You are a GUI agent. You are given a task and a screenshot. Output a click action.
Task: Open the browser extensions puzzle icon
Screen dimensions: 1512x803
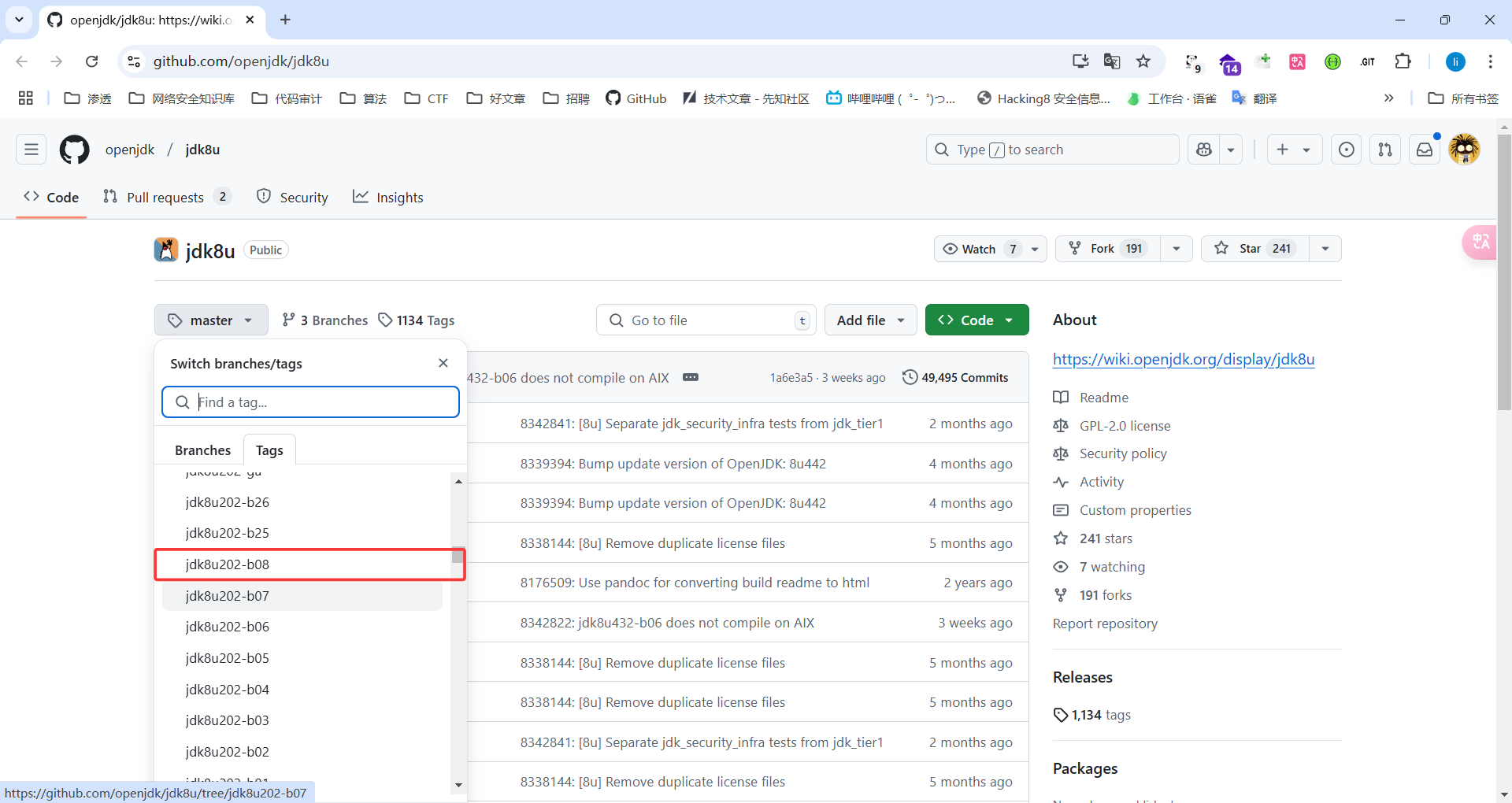[x=1403, y=61]
